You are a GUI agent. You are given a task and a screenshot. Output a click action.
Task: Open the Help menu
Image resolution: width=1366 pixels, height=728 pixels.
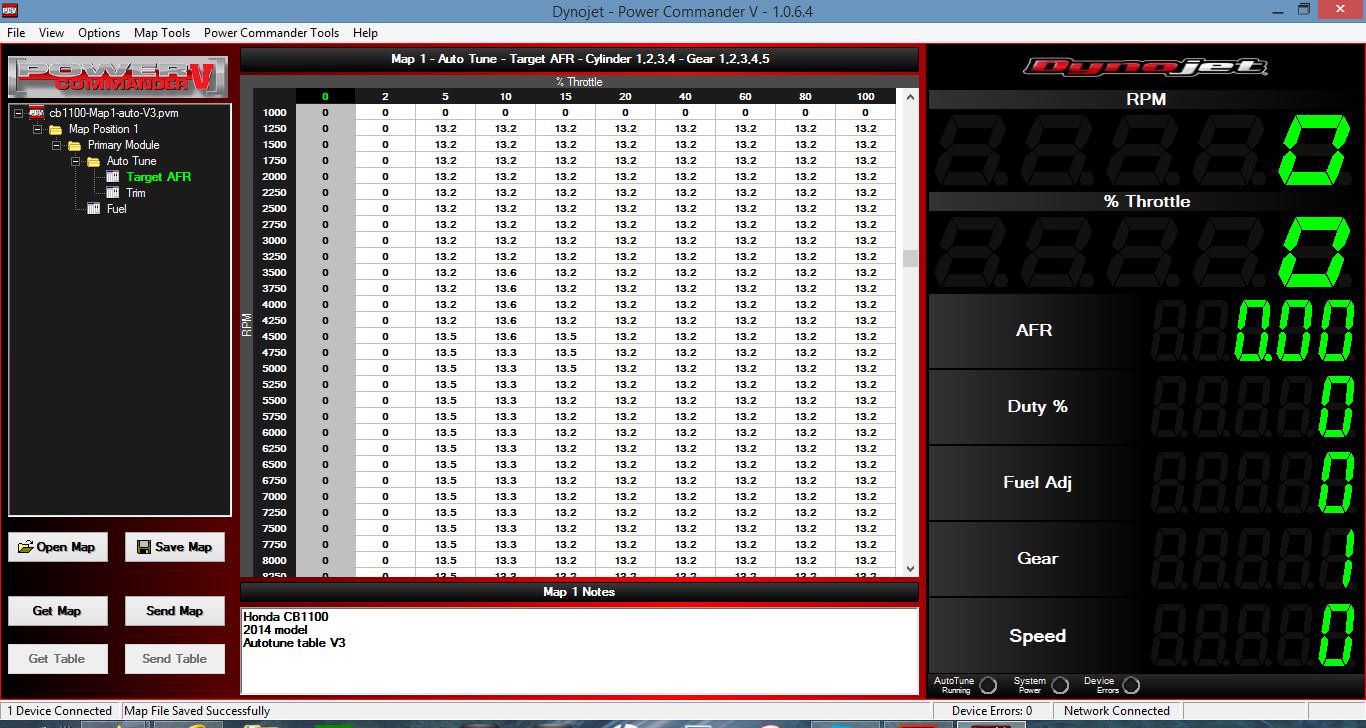tap(365, 33)
